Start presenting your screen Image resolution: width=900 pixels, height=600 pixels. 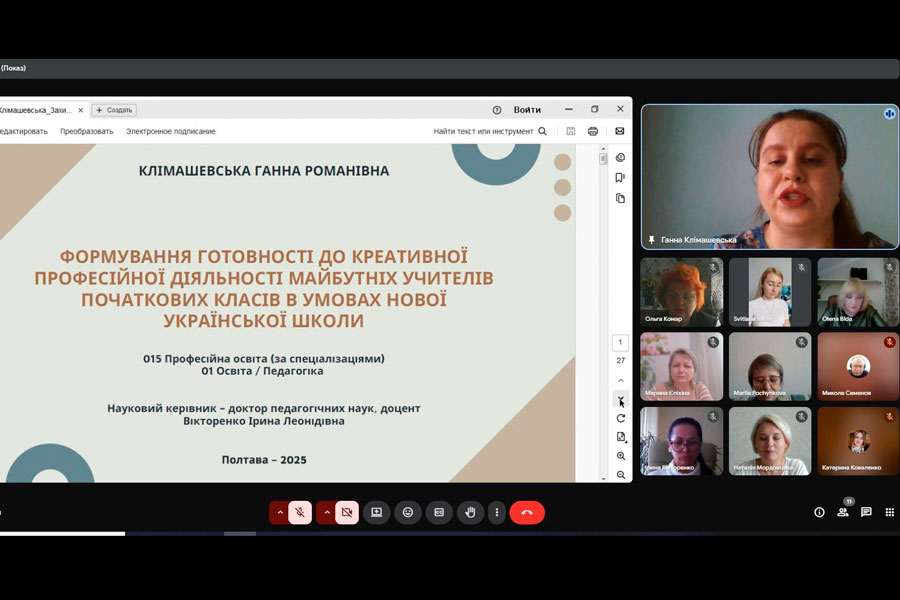pyautogui.click(x=377, y=512)
